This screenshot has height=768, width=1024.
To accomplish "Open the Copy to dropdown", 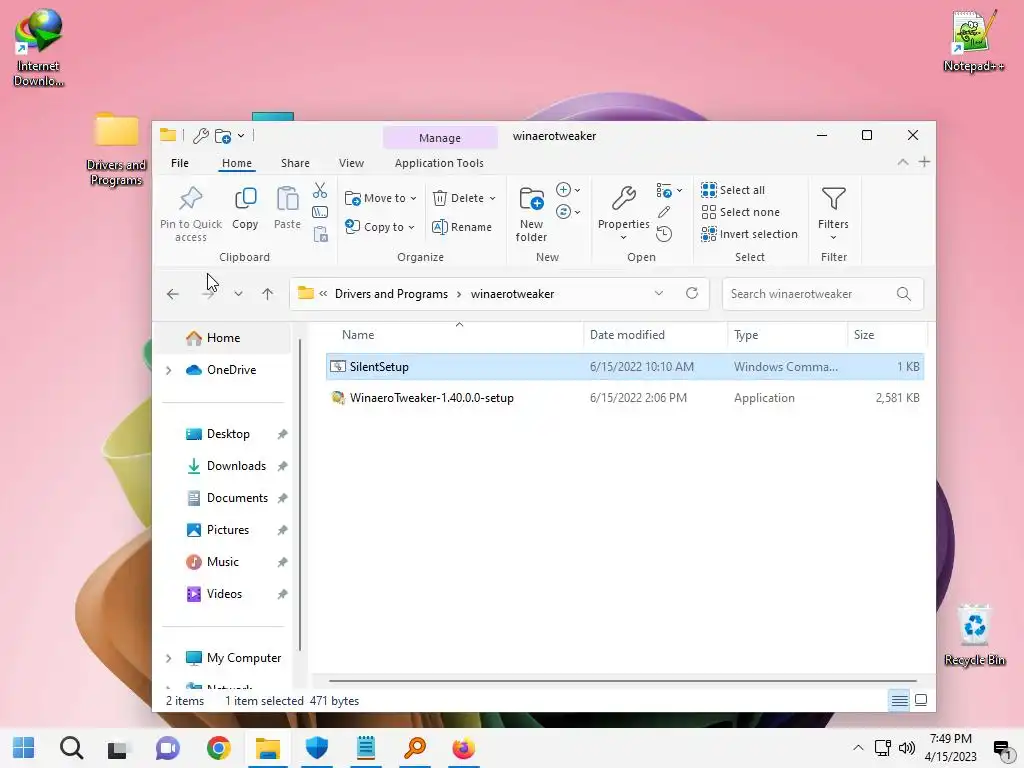I will pos(380,227).
